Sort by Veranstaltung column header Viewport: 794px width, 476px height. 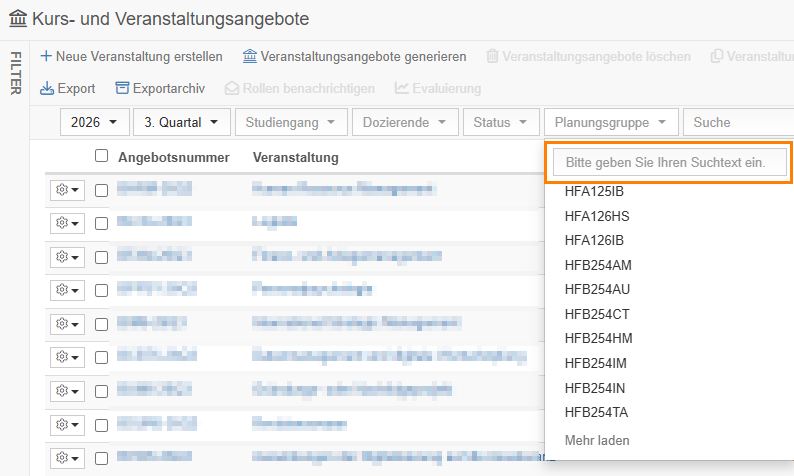click(x=296, y=157)
